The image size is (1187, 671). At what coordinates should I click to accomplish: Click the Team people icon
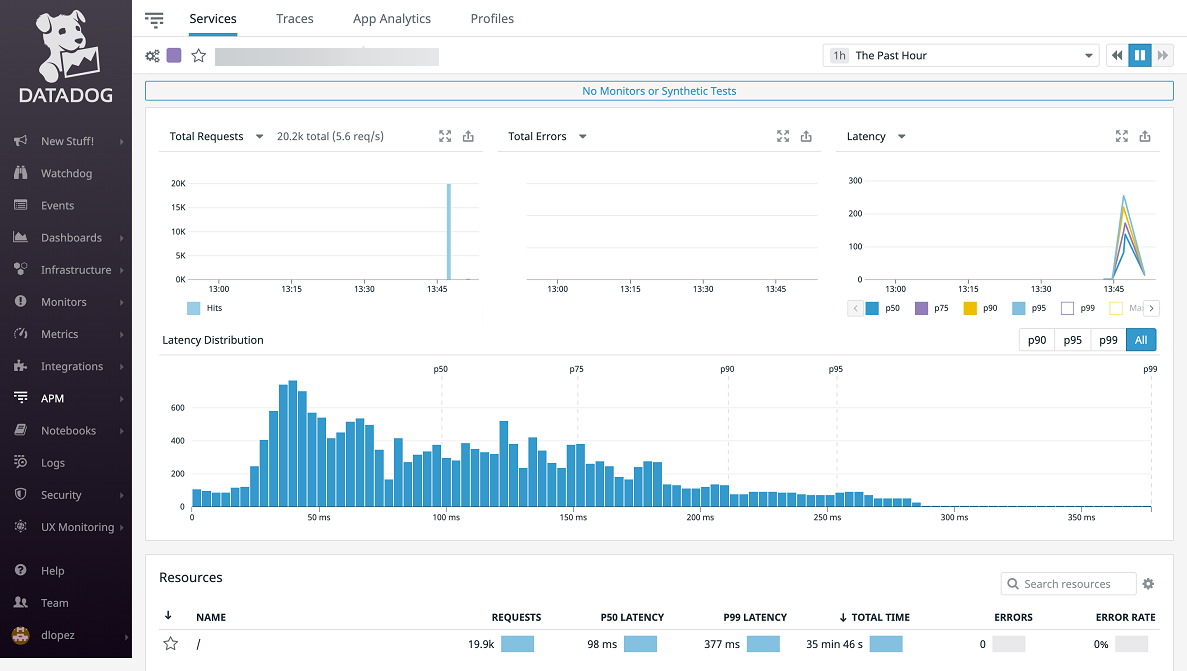click(x=20, y=602)
